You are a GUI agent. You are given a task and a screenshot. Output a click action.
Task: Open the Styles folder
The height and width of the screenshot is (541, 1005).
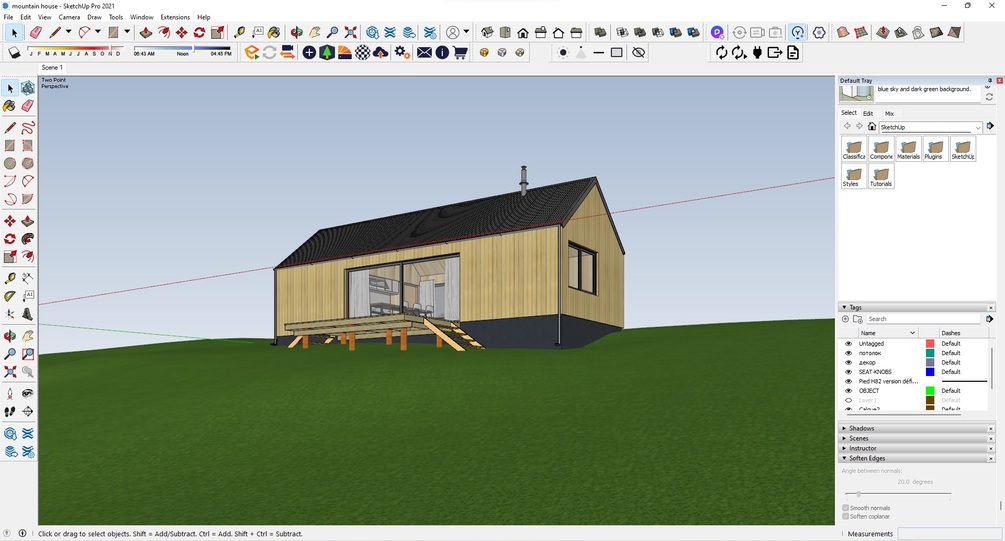click(x=854, y=176)
